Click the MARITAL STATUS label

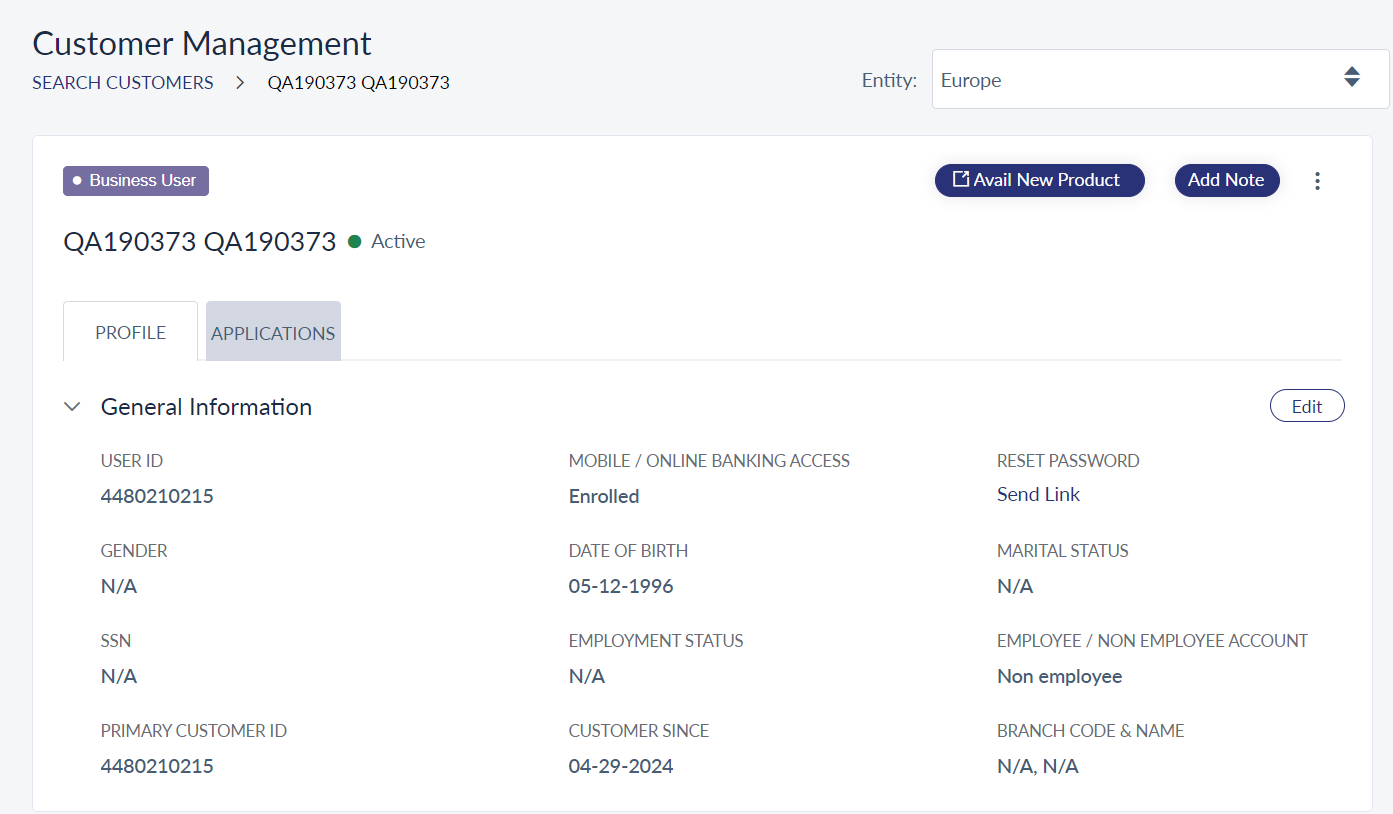[x=1062, y=551]
